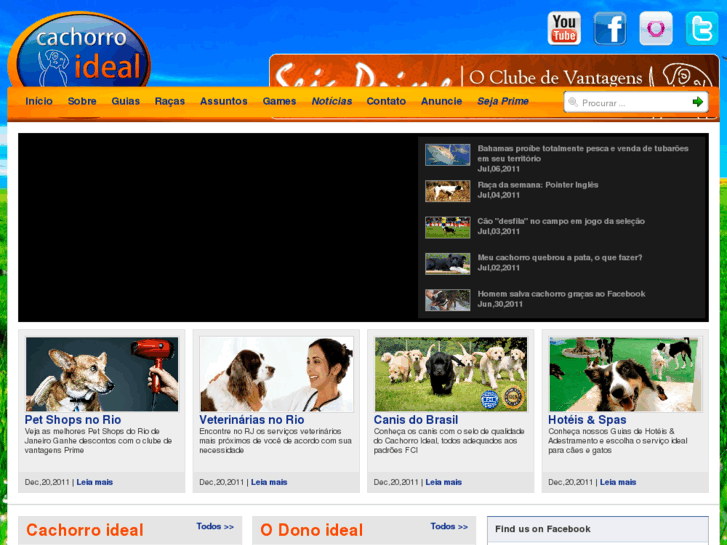Open the Hotéis & Spas dogs image
The height and width of the screenshot is (545, 727).
625,374
